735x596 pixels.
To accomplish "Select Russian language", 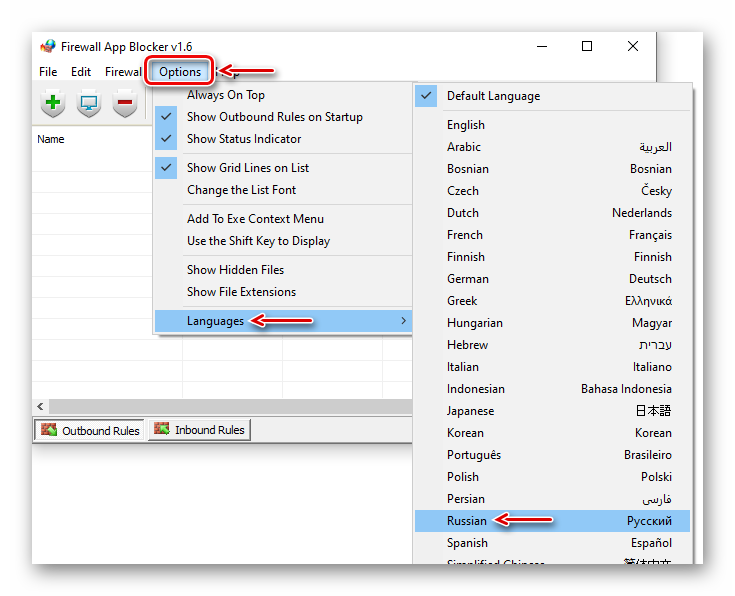I will coord(552,521).
